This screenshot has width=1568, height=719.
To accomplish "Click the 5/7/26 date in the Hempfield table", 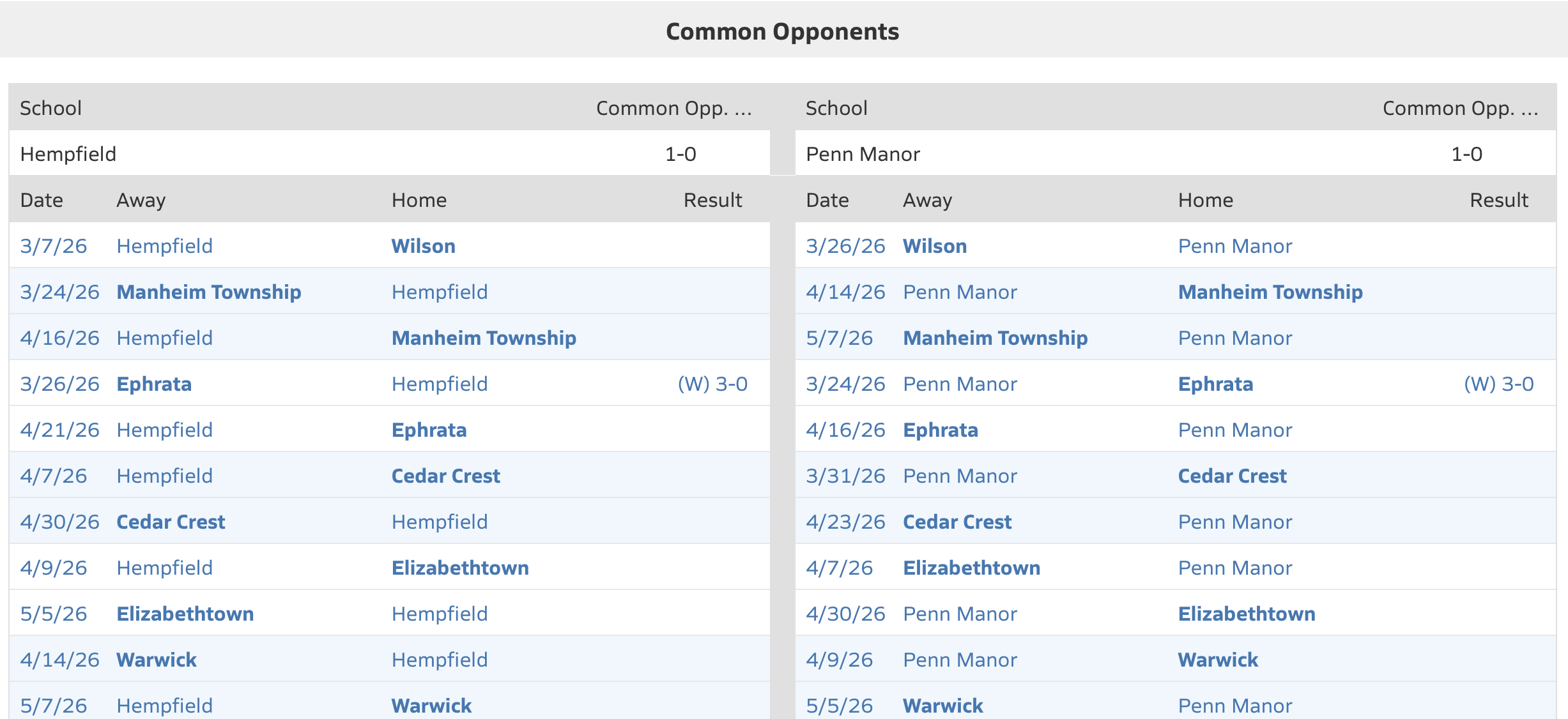I will (x=53, y=705).
